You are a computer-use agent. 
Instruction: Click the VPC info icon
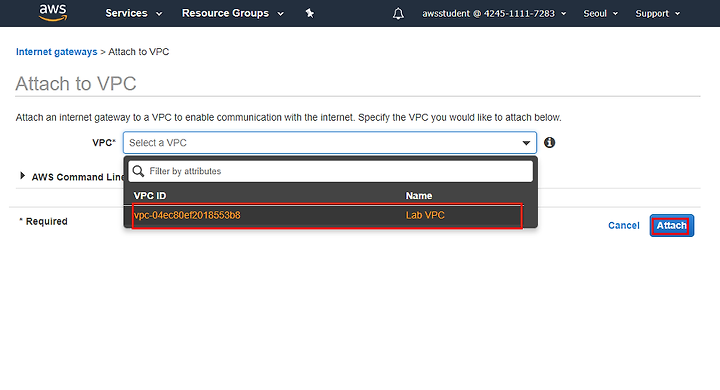click(549, 142)
